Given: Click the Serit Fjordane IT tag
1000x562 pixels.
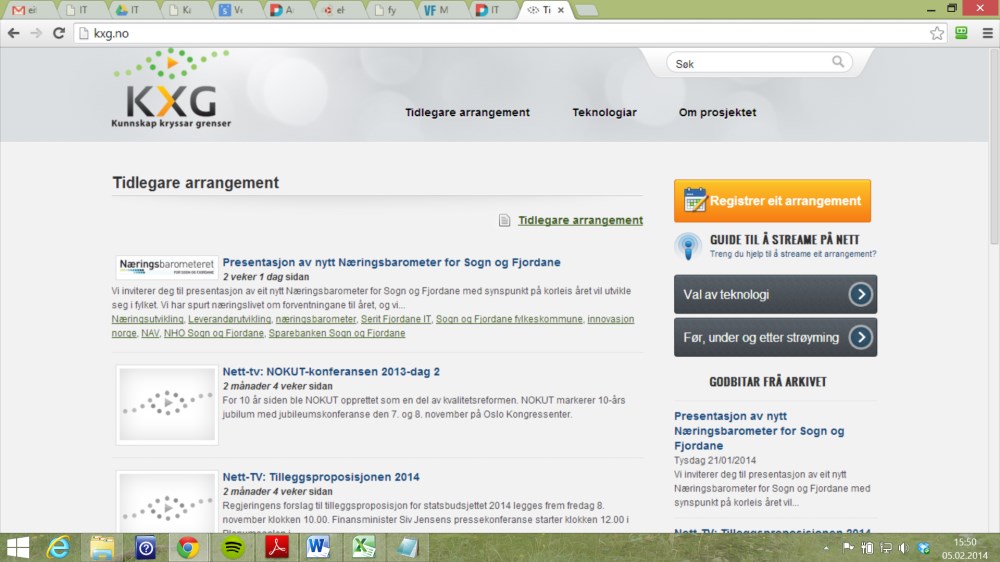Looking at the screenshot, I should (x=395, y=319).
